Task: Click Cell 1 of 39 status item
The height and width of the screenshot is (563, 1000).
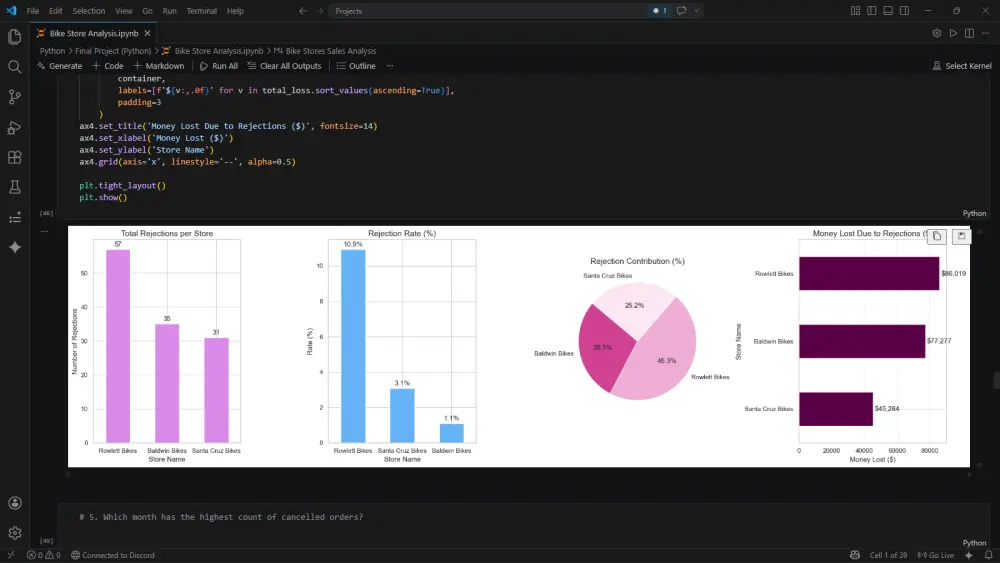Action: pos(888,555)
